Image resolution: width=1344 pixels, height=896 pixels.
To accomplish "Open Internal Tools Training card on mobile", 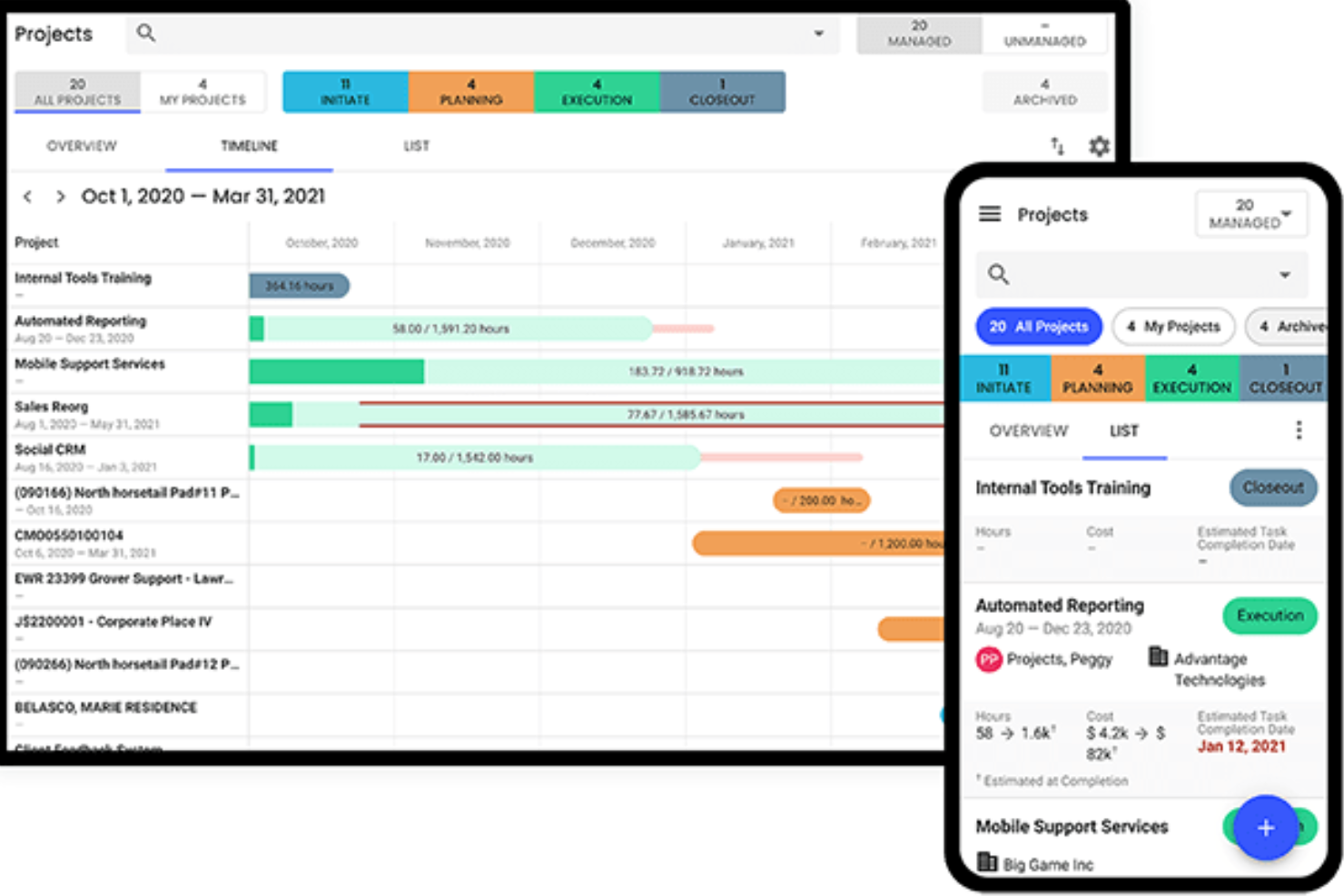I will pyautogui.click(x=1144, y=522).
